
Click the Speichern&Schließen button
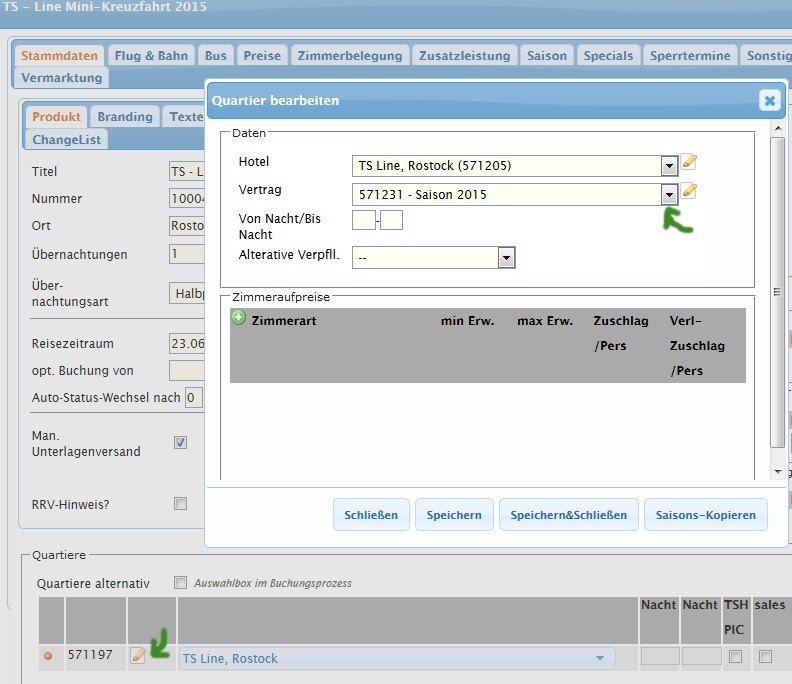coord(568,515)
